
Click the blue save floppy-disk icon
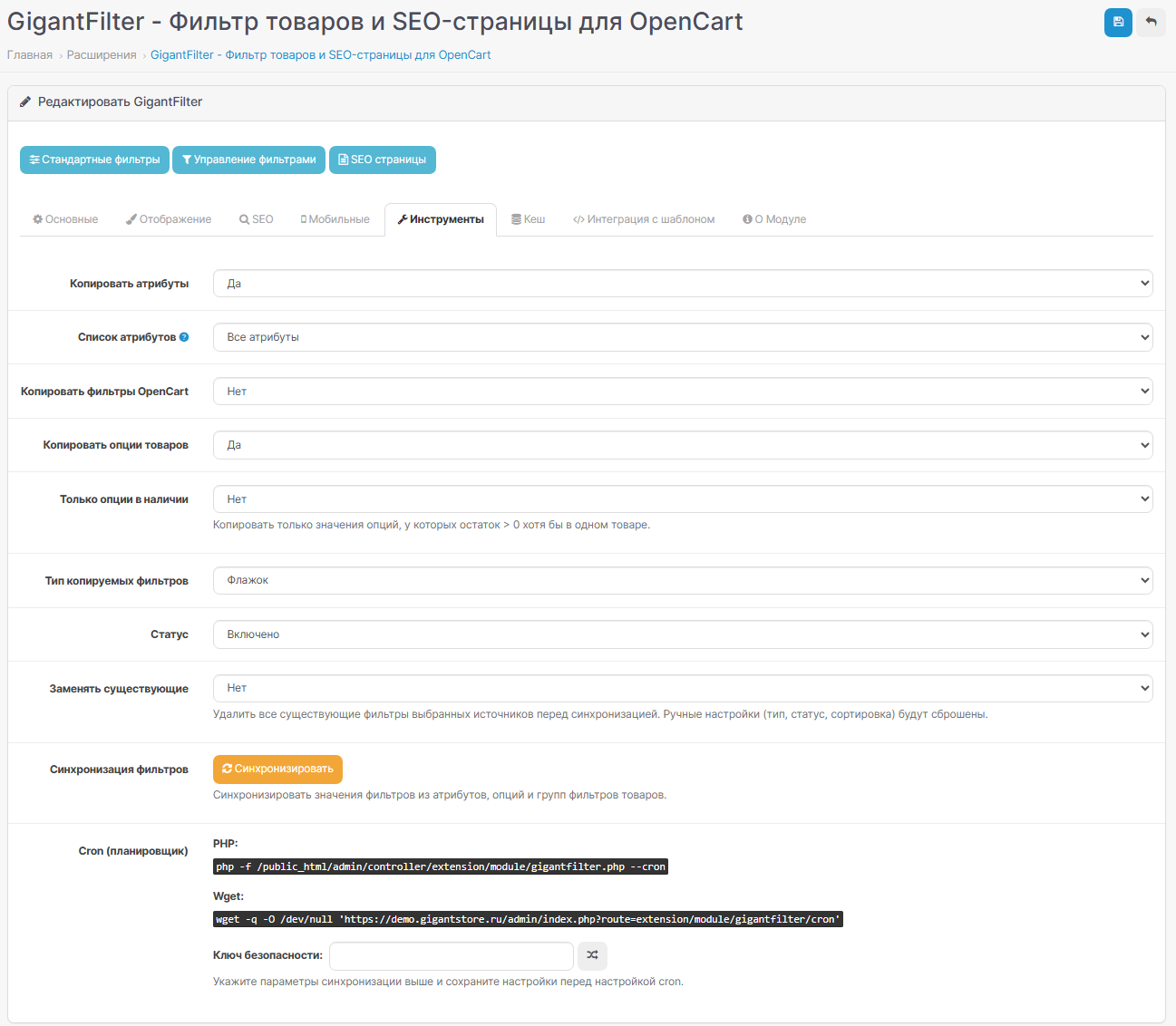(1118, 23)
